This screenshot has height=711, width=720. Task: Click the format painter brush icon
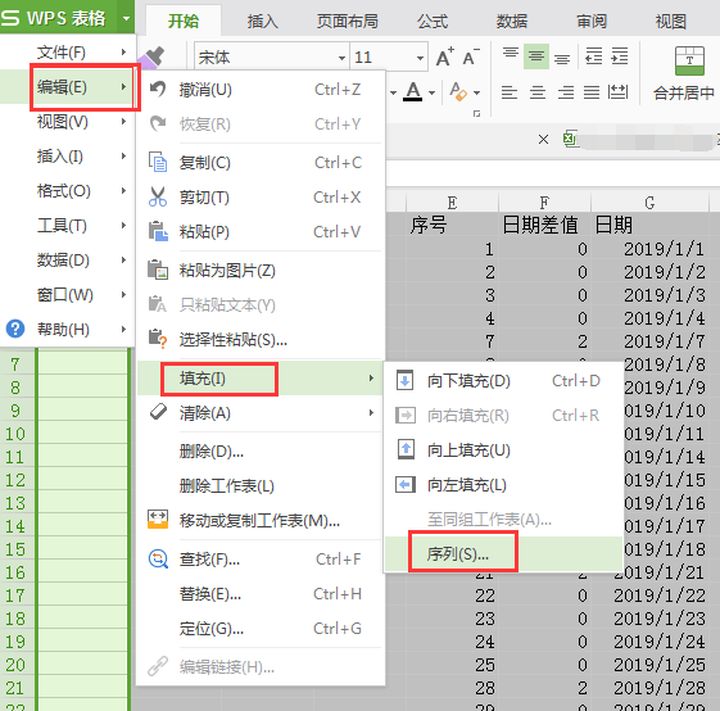pos(152,58)
